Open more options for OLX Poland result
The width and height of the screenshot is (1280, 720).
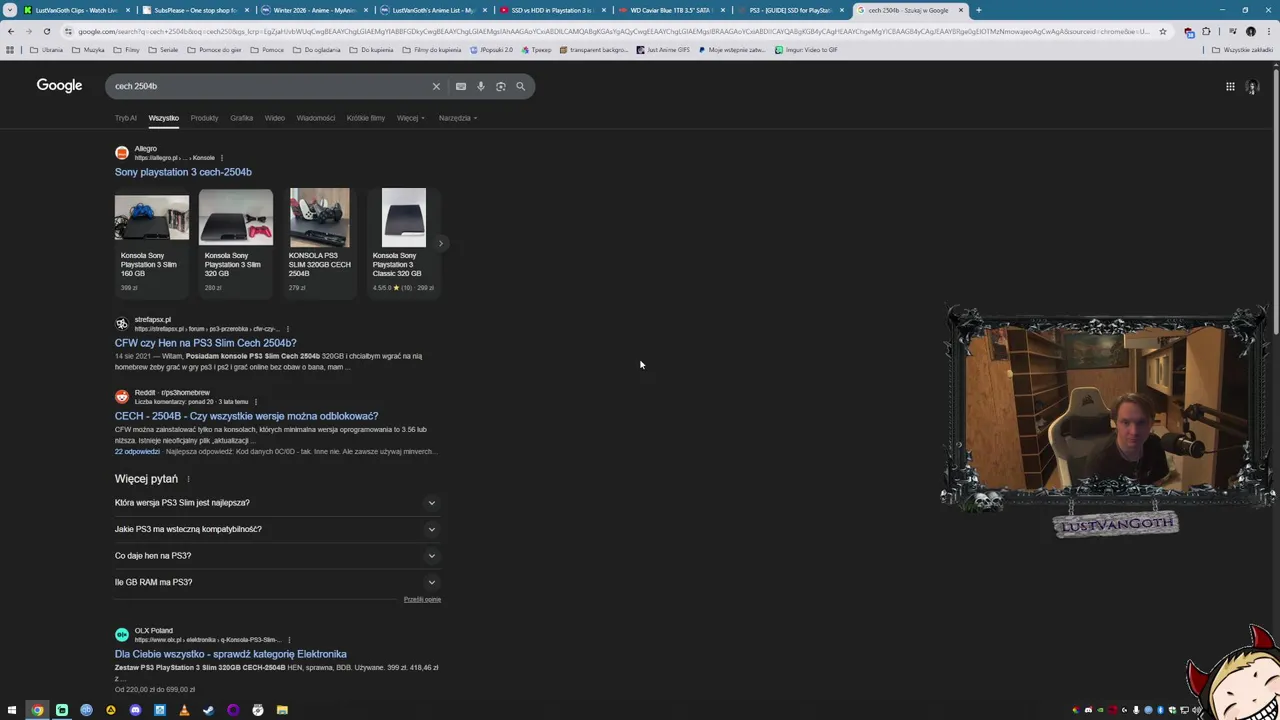289,640
